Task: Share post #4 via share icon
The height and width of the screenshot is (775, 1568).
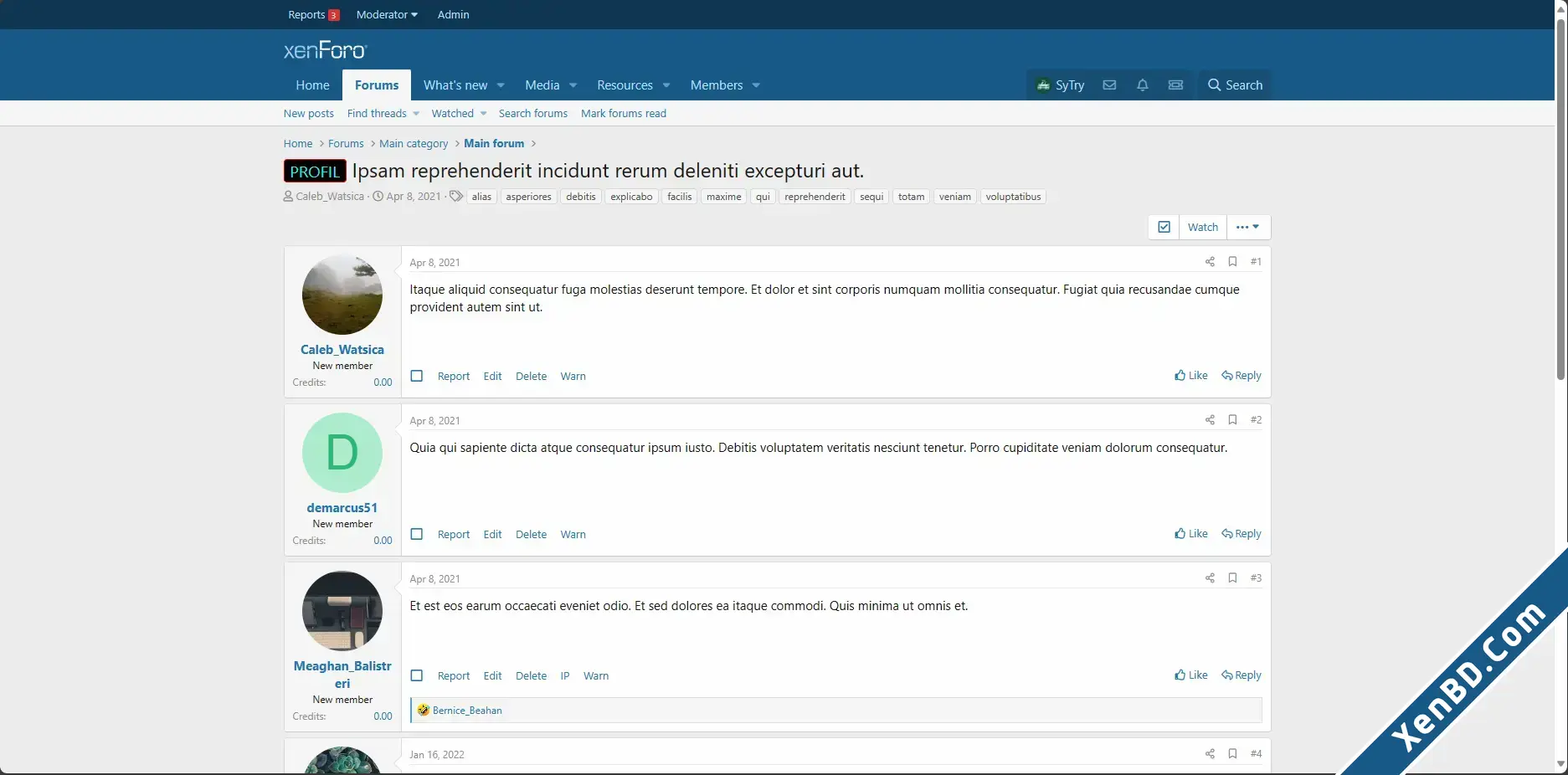Action: (x=1210, y=754)
